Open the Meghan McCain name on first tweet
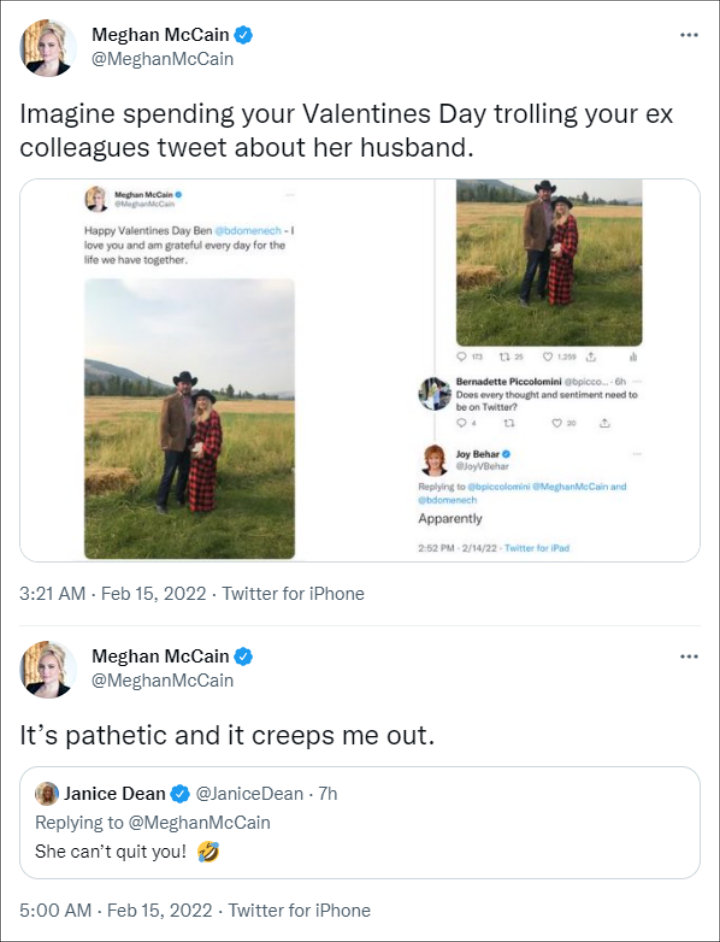The height and width of the screenshot is (942, 720). (x=160, y=35)
